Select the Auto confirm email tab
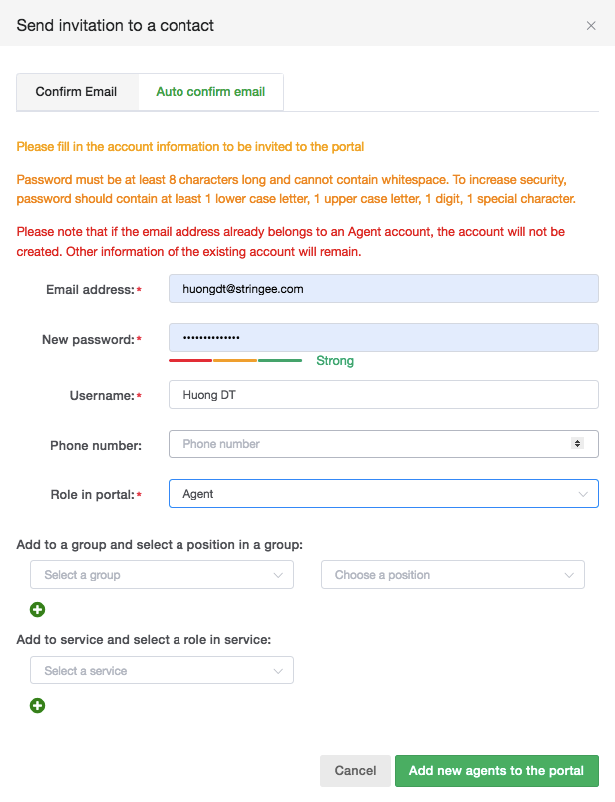615x802 pixels. pyautogui.click(x=210, y=92)
